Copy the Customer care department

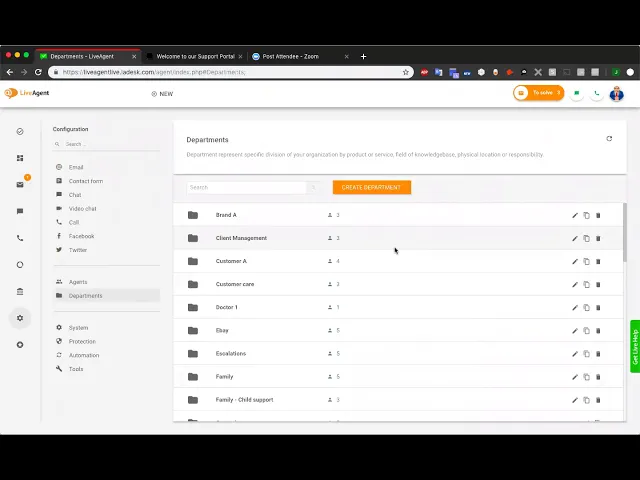pyautogui.click(x=587, y=284)
